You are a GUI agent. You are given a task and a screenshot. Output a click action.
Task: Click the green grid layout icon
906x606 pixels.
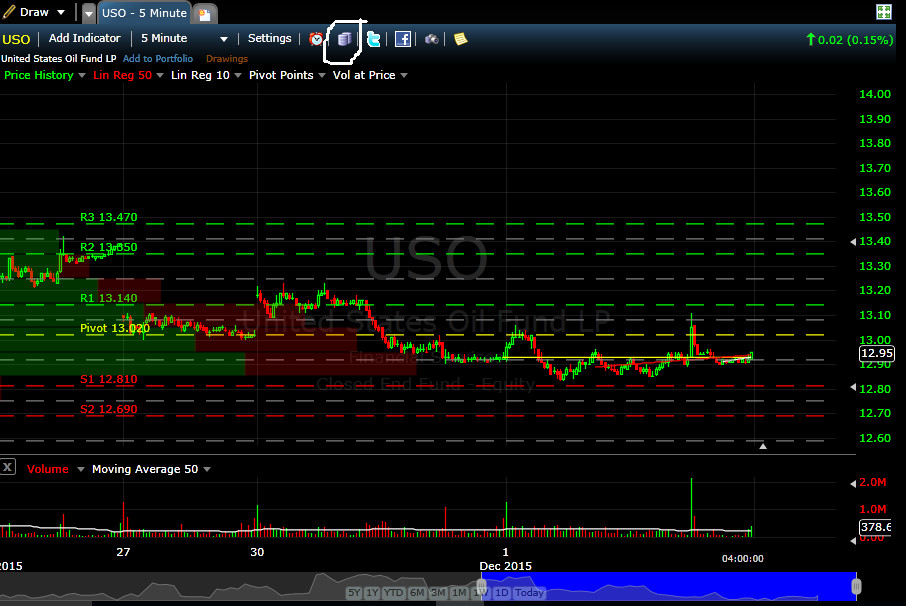point(883,12)
